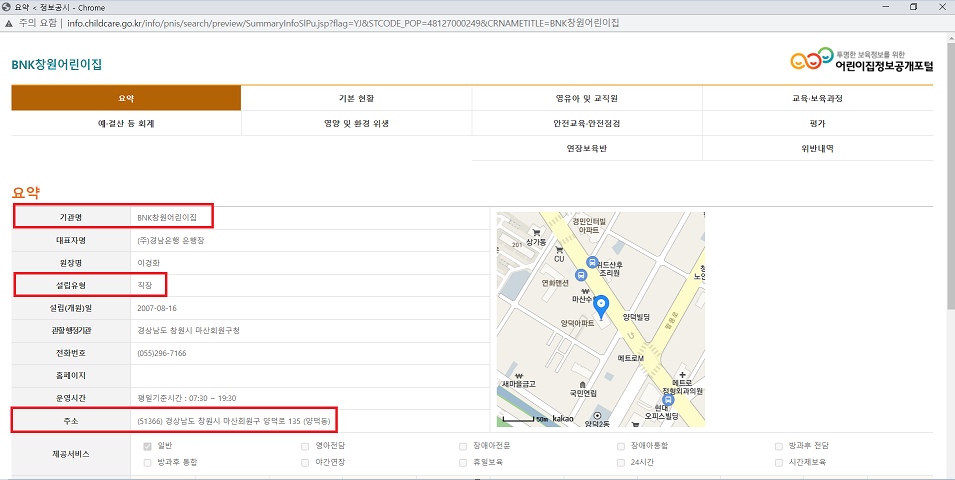Open the 영유아 및 교직원 tab
This screenshot has height=480, width=955.
(x=587, y=98)
